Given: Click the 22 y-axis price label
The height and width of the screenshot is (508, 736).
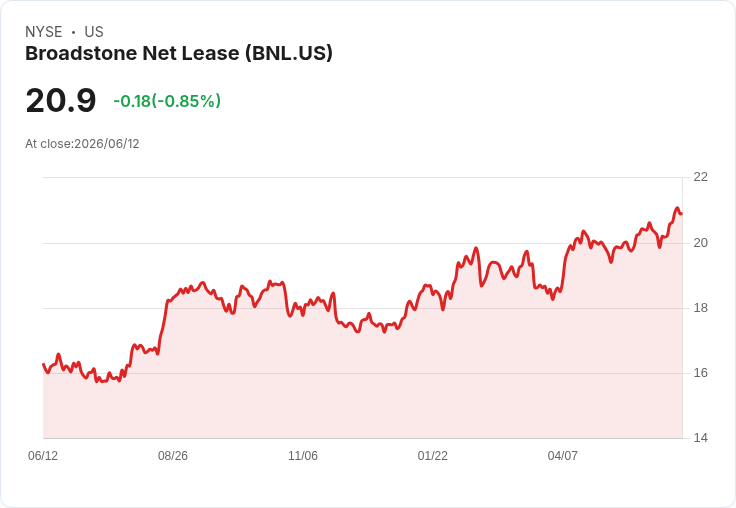Looking at the screenshot, I should pos(700,177).
